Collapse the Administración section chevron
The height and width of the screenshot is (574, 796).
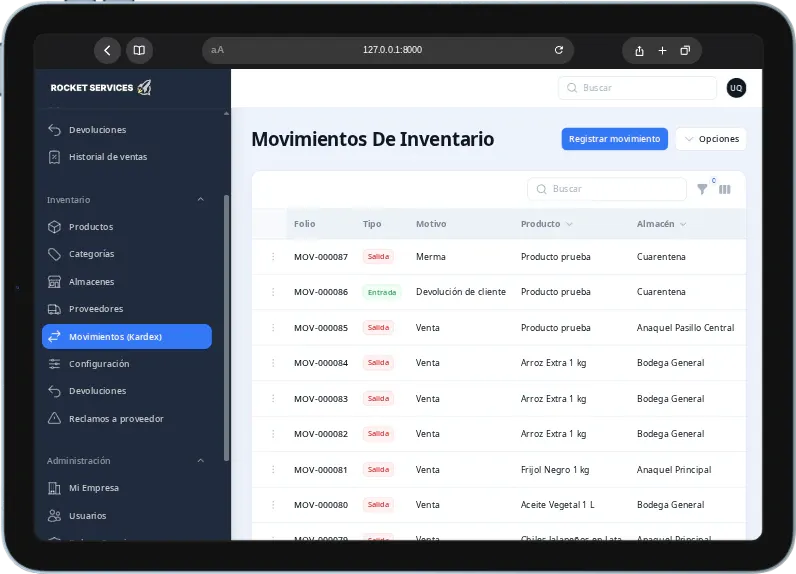[x=201, y=460]
